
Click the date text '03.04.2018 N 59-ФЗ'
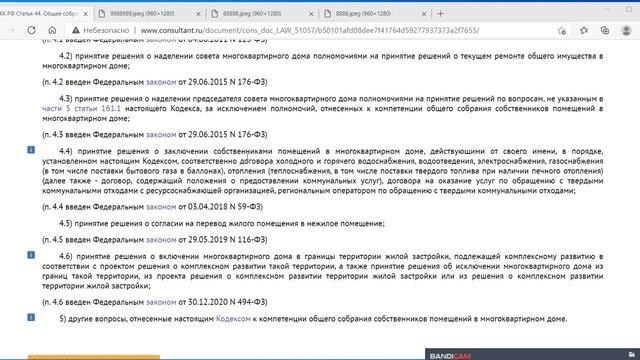(x=225, y=207)
